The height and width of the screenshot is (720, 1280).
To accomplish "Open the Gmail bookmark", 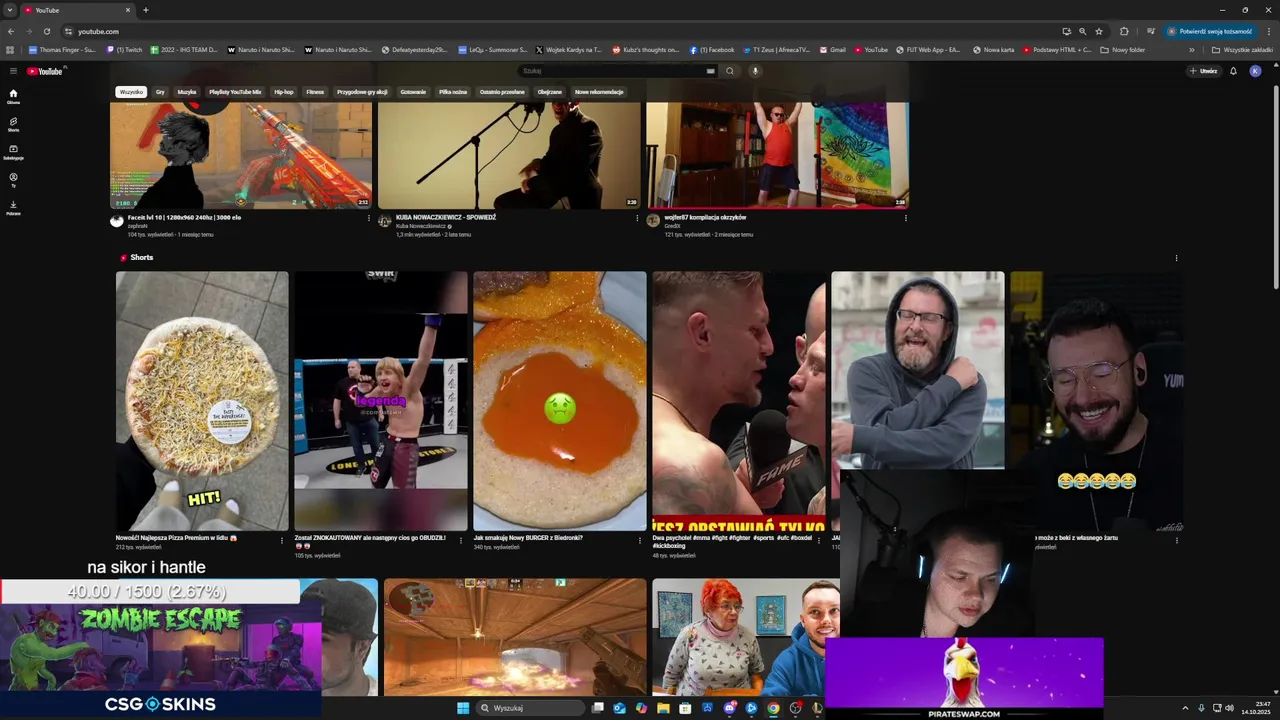I will point(832,50).
